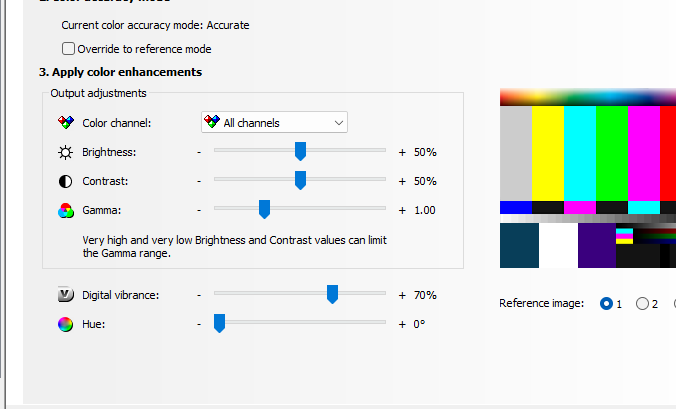Click the Color channel icon
Image resolution: width=676 pixels, height=409 pixels.
[x=66, y=123]
